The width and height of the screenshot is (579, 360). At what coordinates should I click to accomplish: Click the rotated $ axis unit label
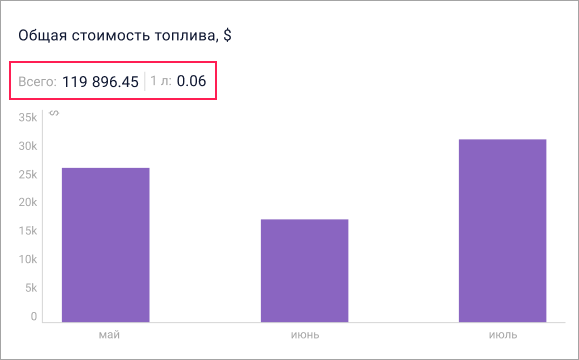(54, 113)
